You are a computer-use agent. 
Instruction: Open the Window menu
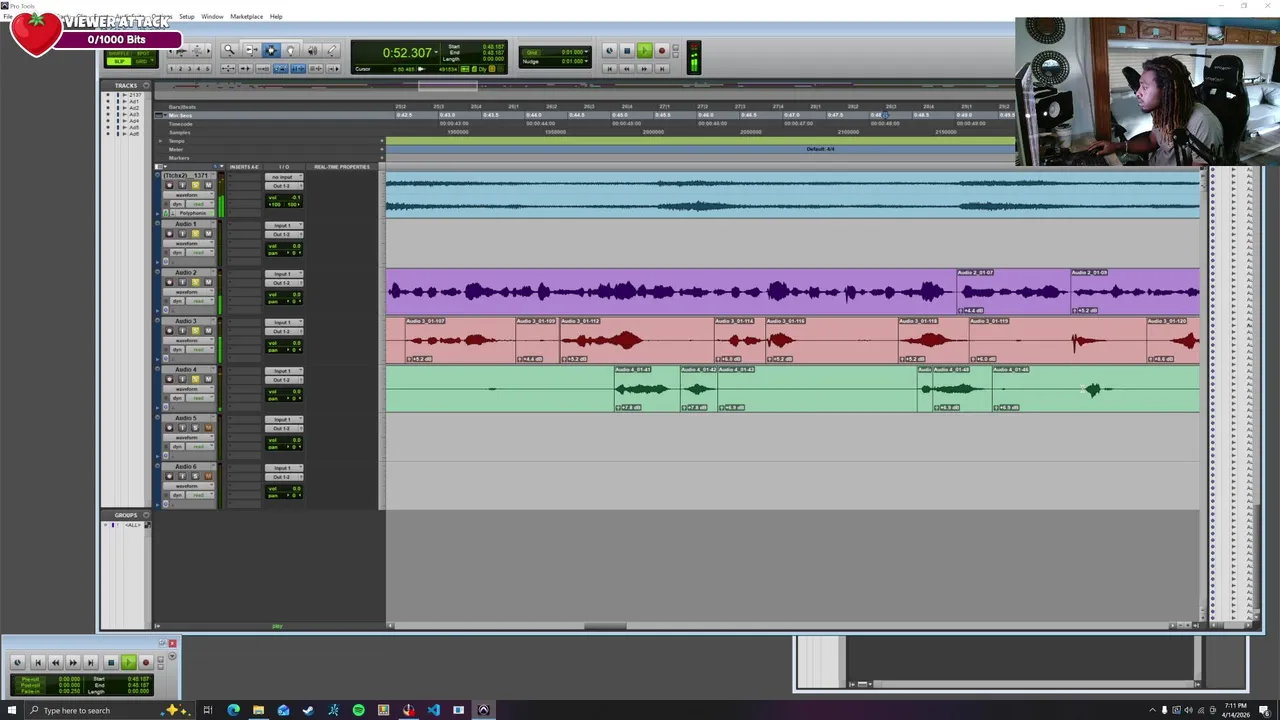pos(212,16)
